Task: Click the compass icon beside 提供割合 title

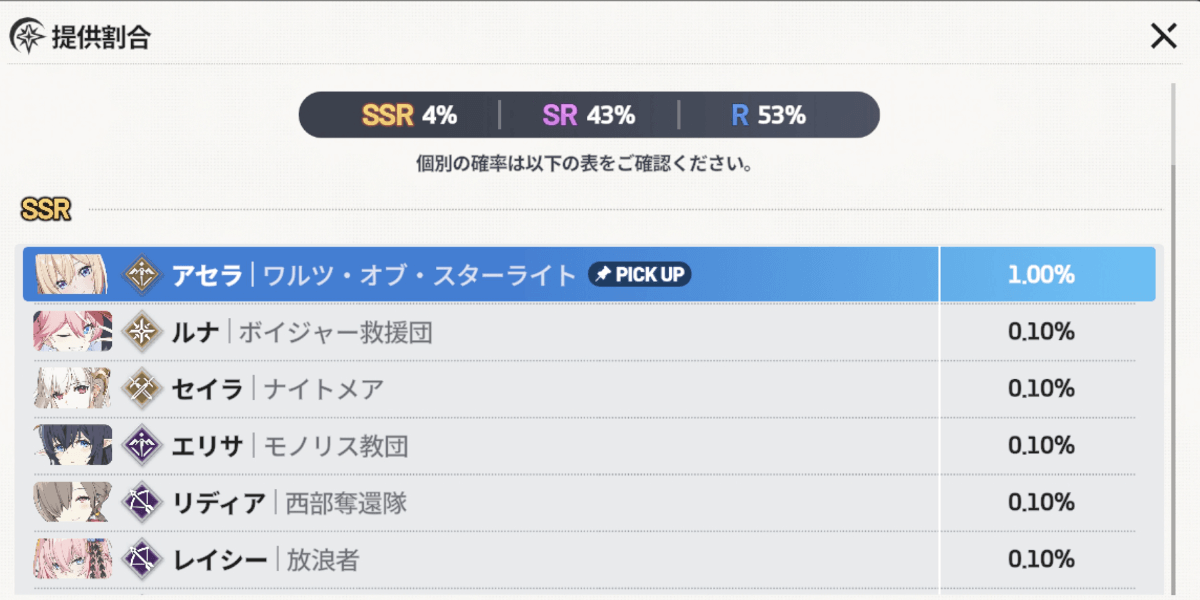Action: coord(30,36)
